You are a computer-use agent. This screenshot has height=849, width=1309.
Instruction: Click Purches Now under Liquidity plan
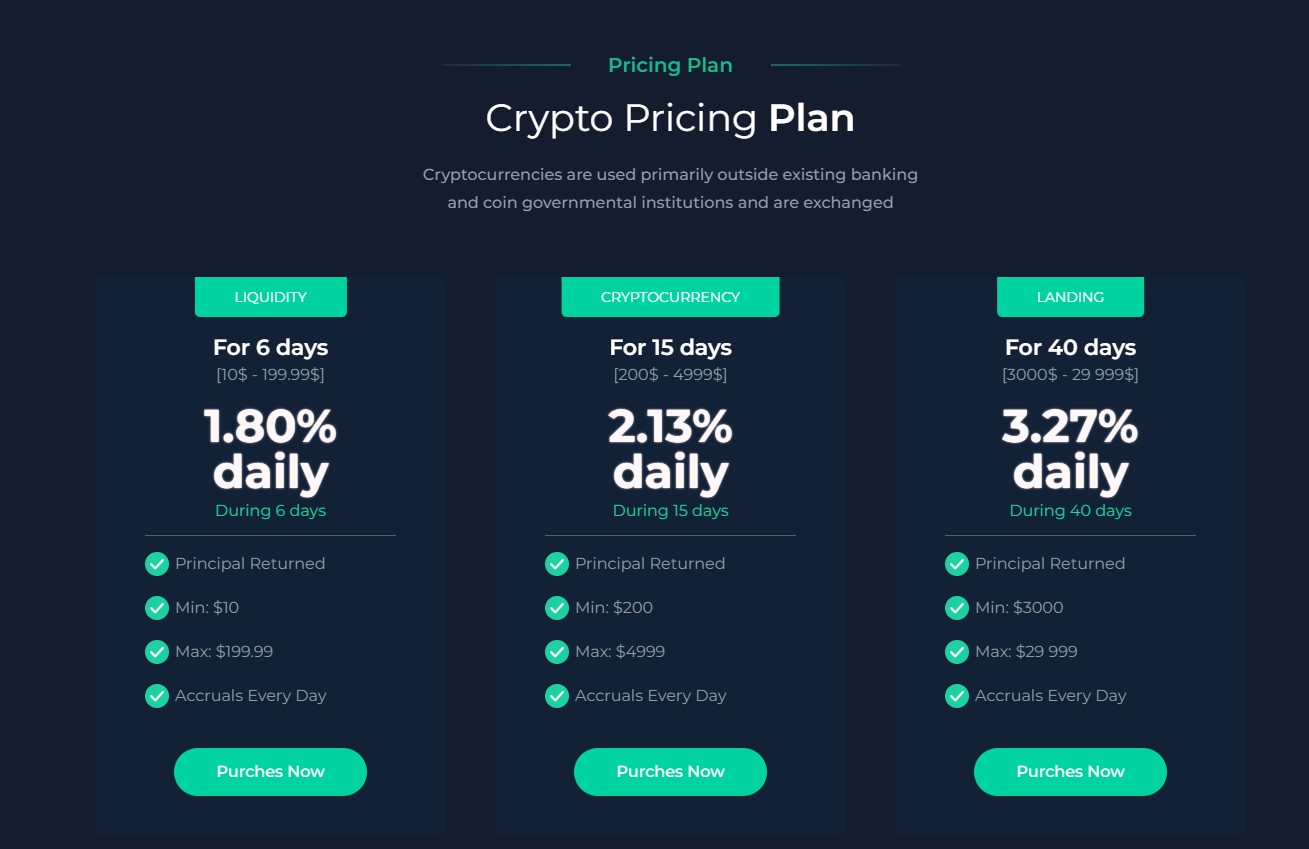click(x=270, y=772)
